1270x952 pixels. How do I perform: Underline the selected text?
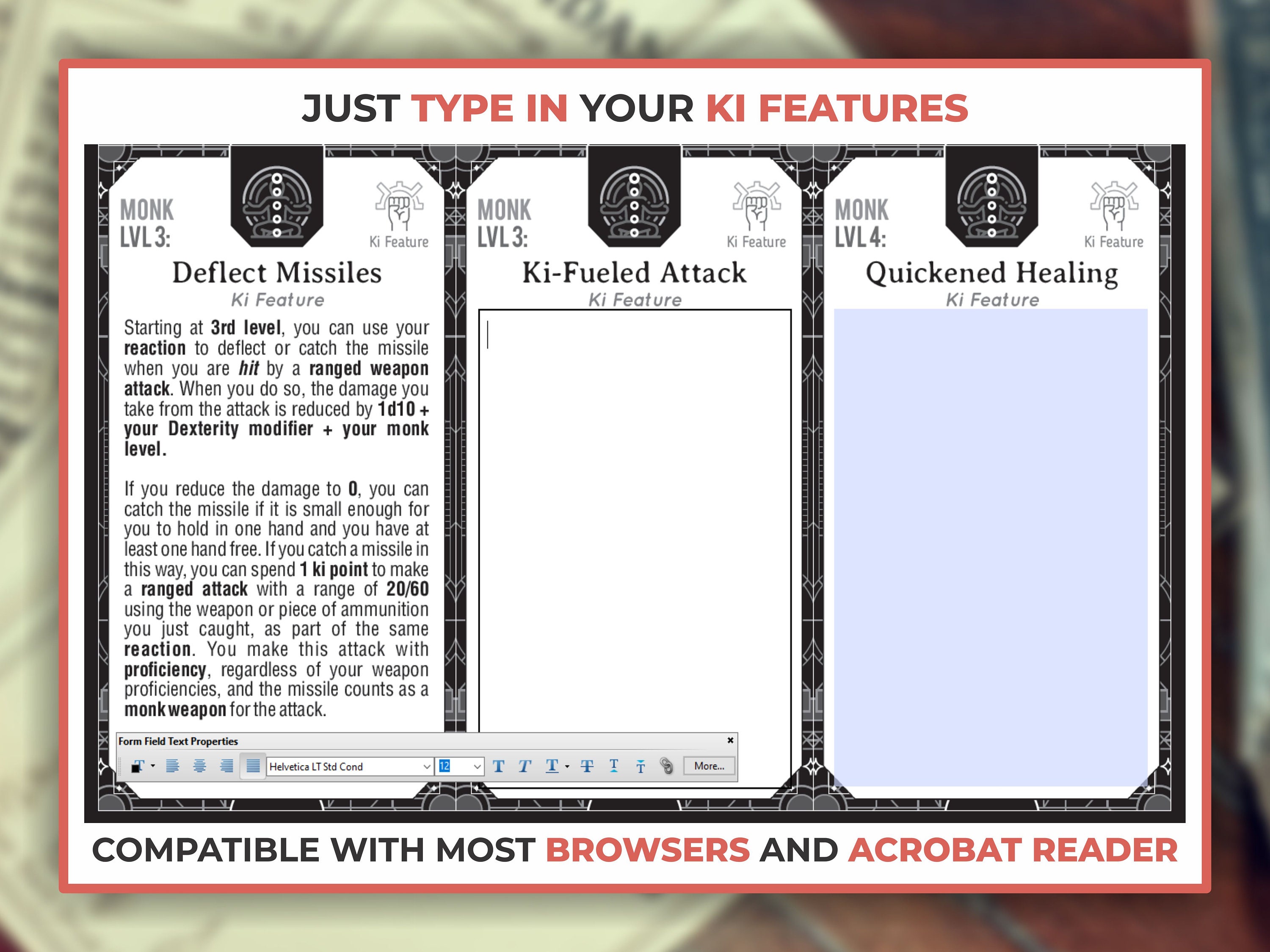click(x=552, y=766)
